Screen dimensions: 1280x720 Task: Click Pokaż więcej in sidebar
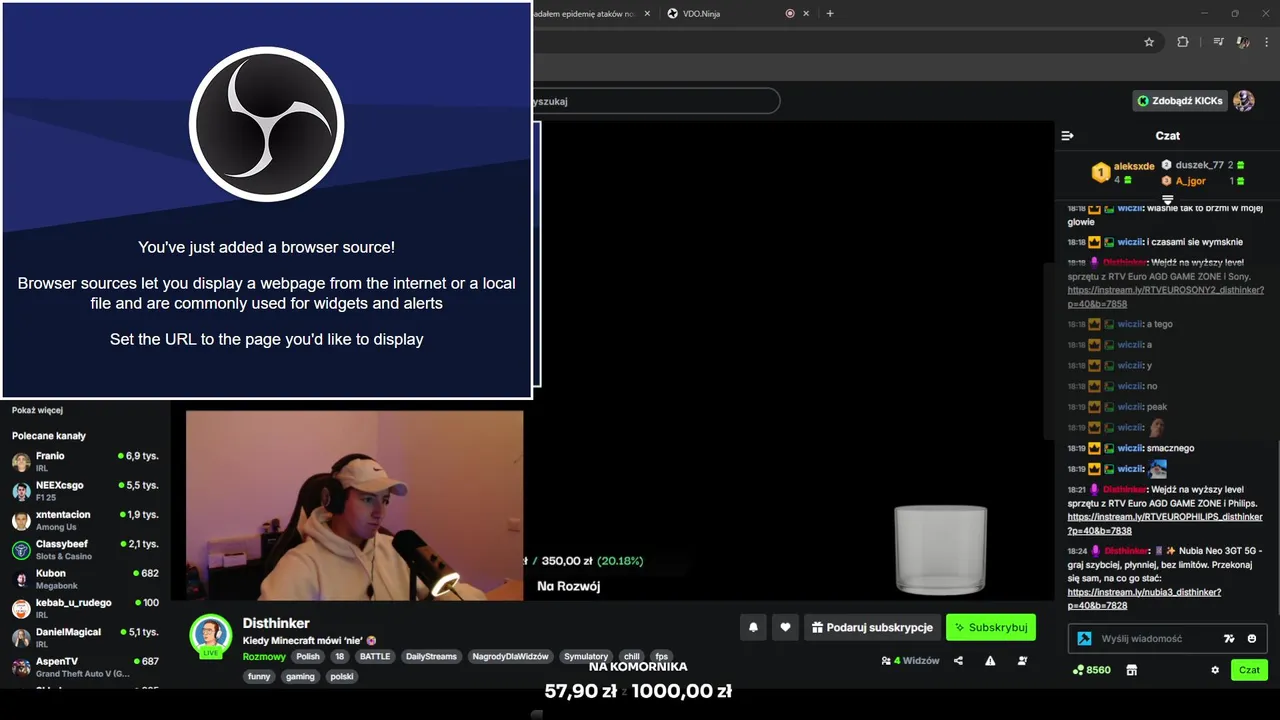click(x=37, y=410)
